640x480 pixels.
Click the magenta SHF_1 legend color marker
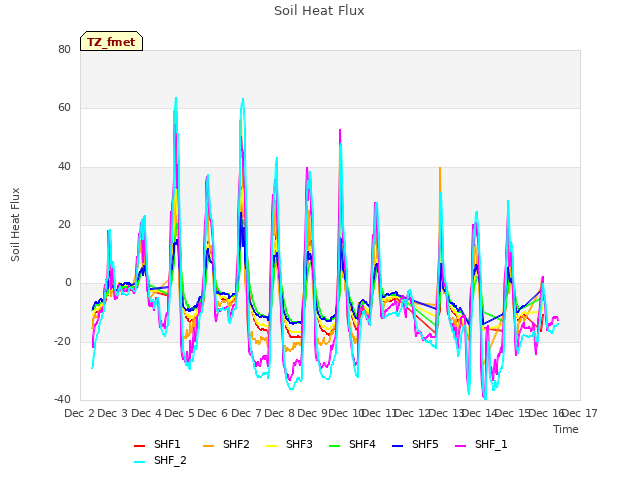(x=460, y=446)
